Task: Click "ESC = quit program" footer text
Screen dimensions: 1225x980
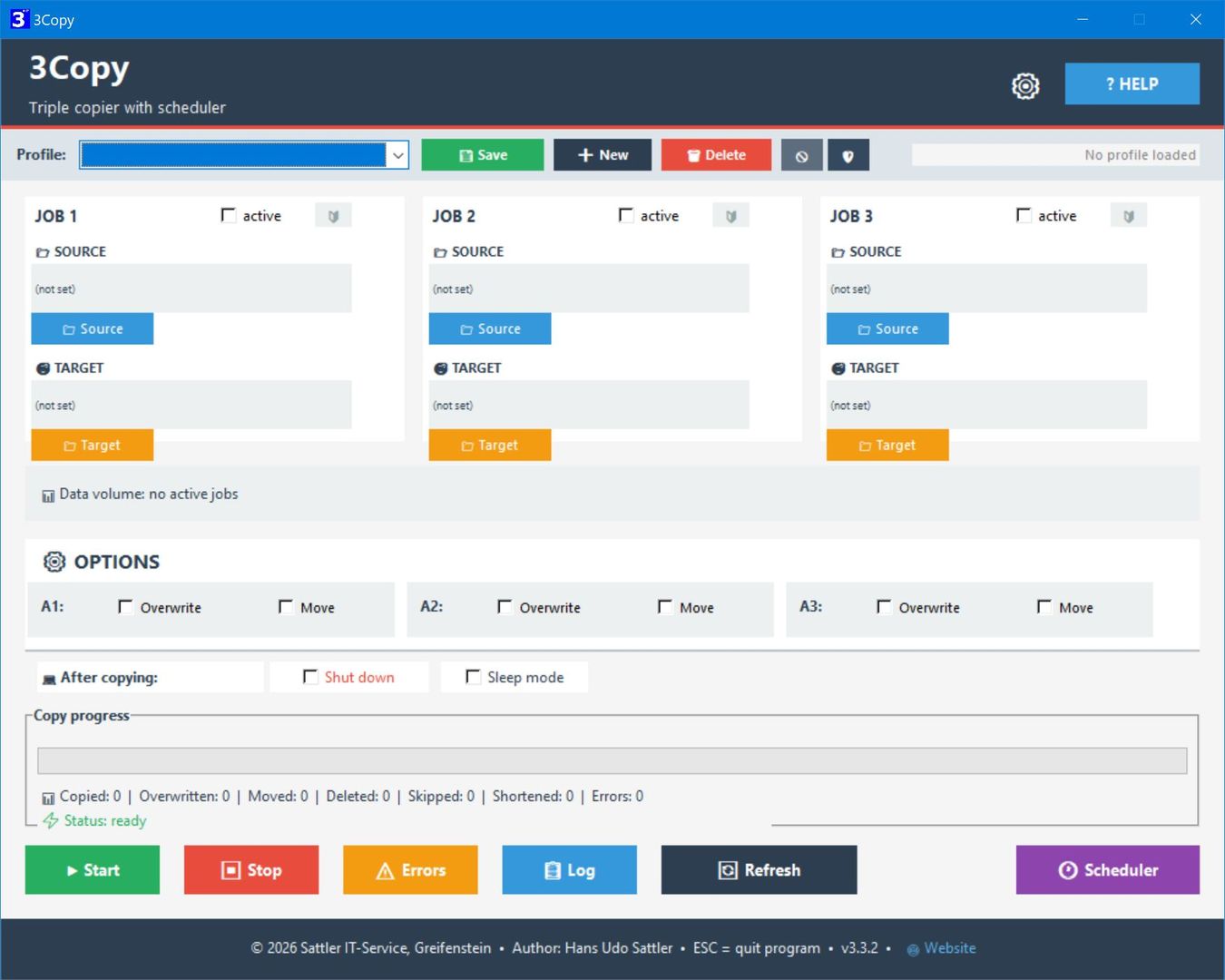Action: (x=757, y=948)
